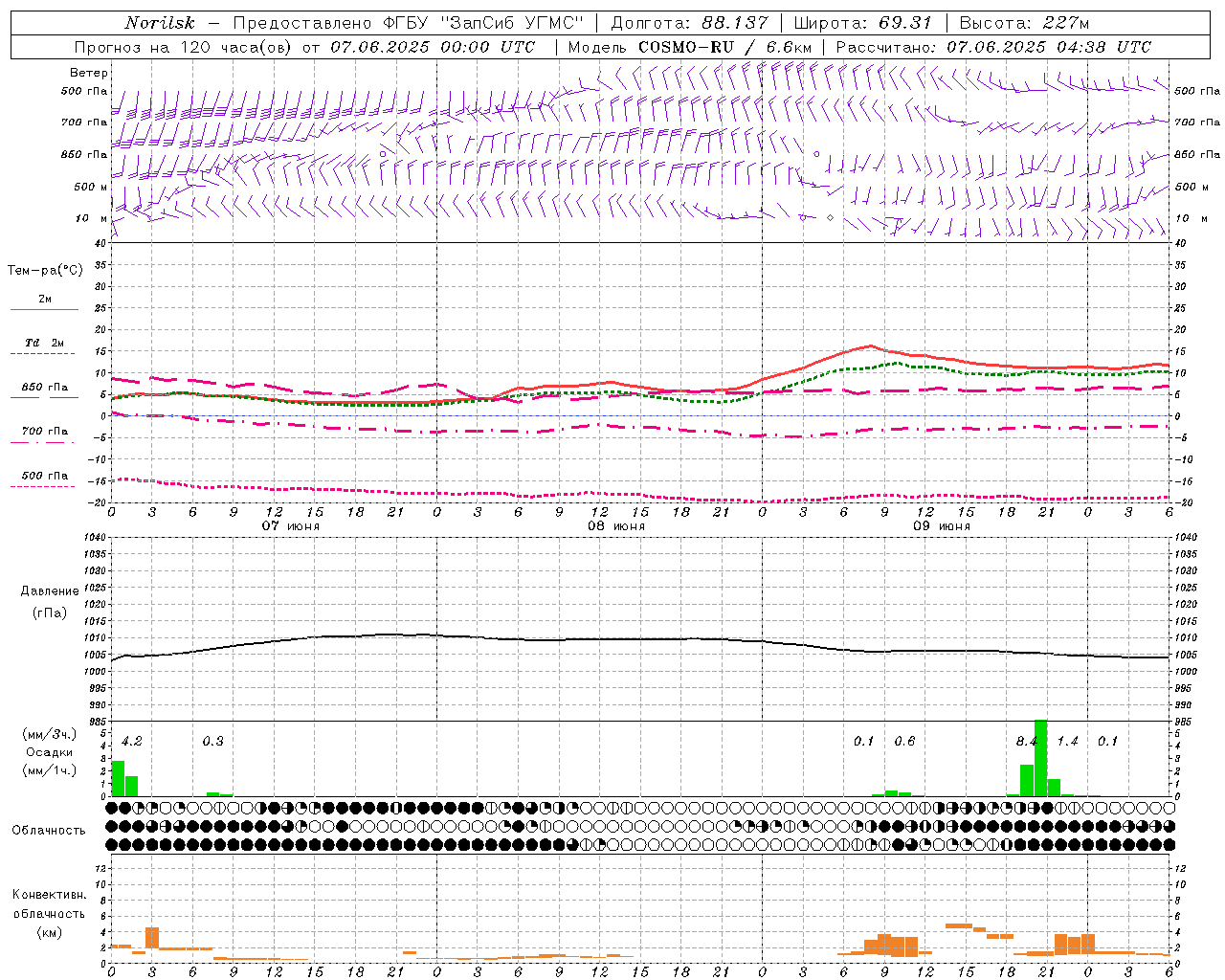Click the "1.4" precipitation value
The width and height of the screenshot is (1225, 980).
pos(1067,741)
